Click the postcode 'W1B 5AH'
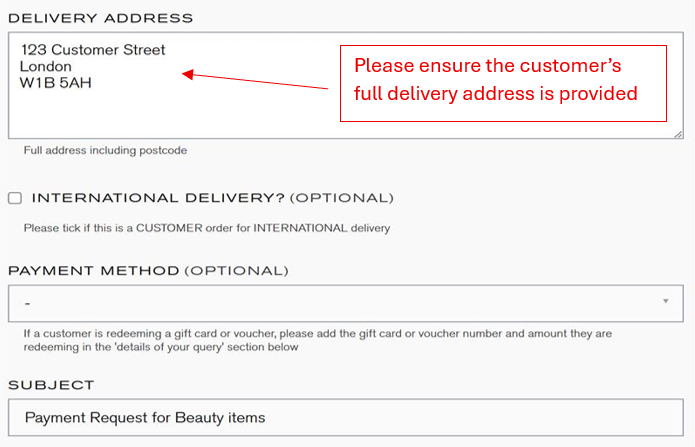The width and height of the screenshot is (695, 447). pyautogui.click(x=55, y=84)
